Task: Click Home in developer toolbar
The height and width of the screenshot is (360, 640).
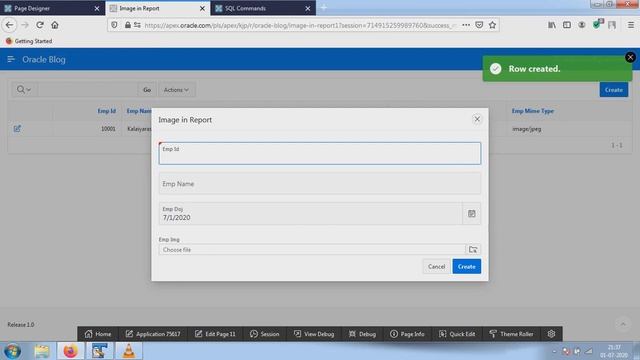Action: tap(98, 334)
